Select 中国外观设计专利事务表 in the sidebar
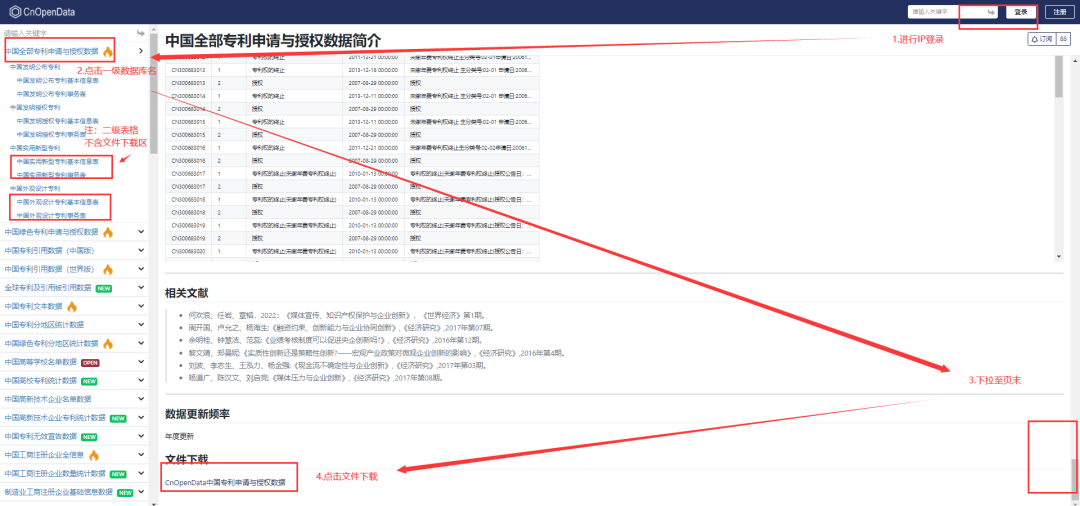Screen dimensions: 1080x506 [x=62, y=215]
